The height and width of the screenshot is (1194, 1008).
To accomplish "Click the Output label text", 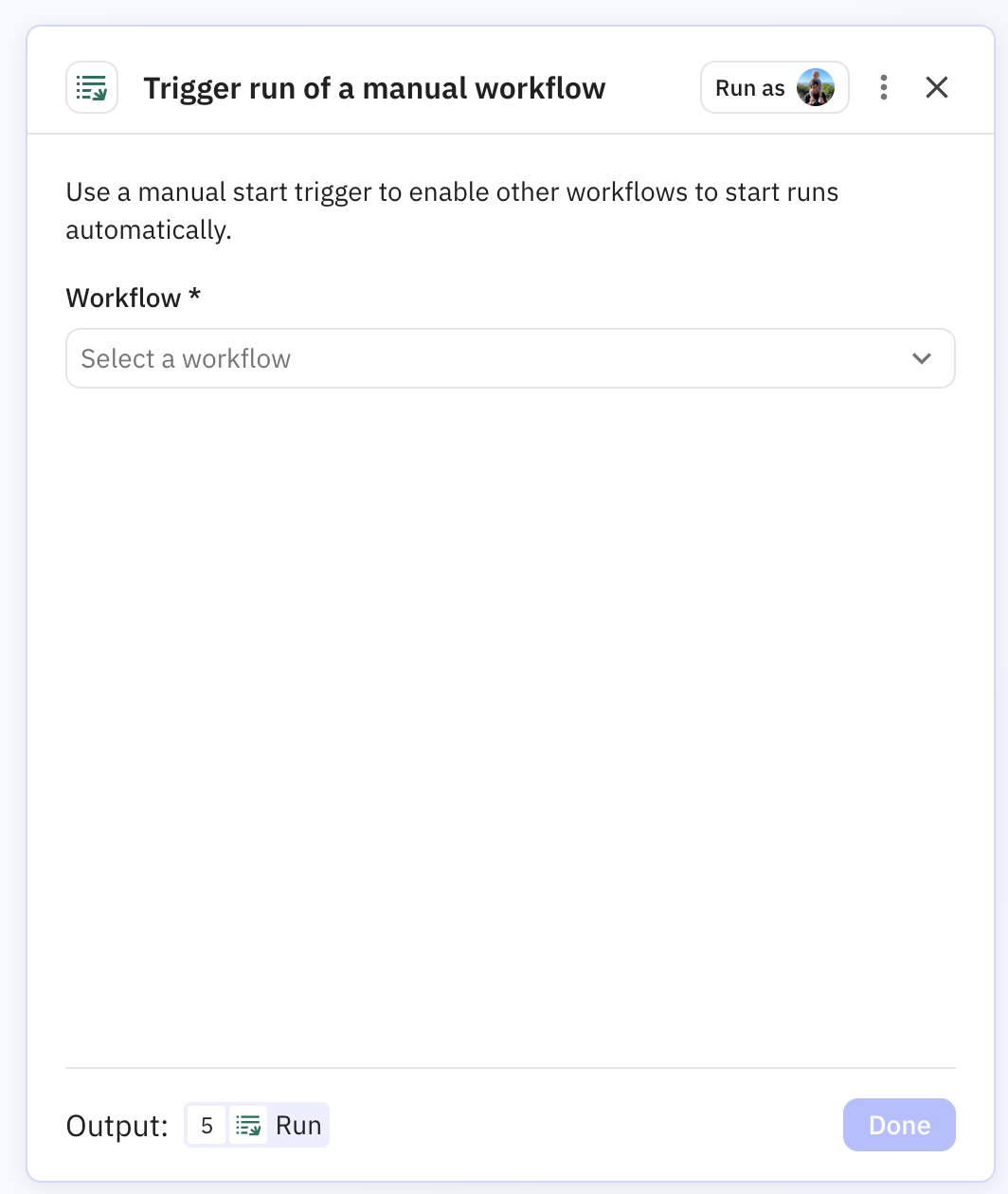I will pos(117,1126).
